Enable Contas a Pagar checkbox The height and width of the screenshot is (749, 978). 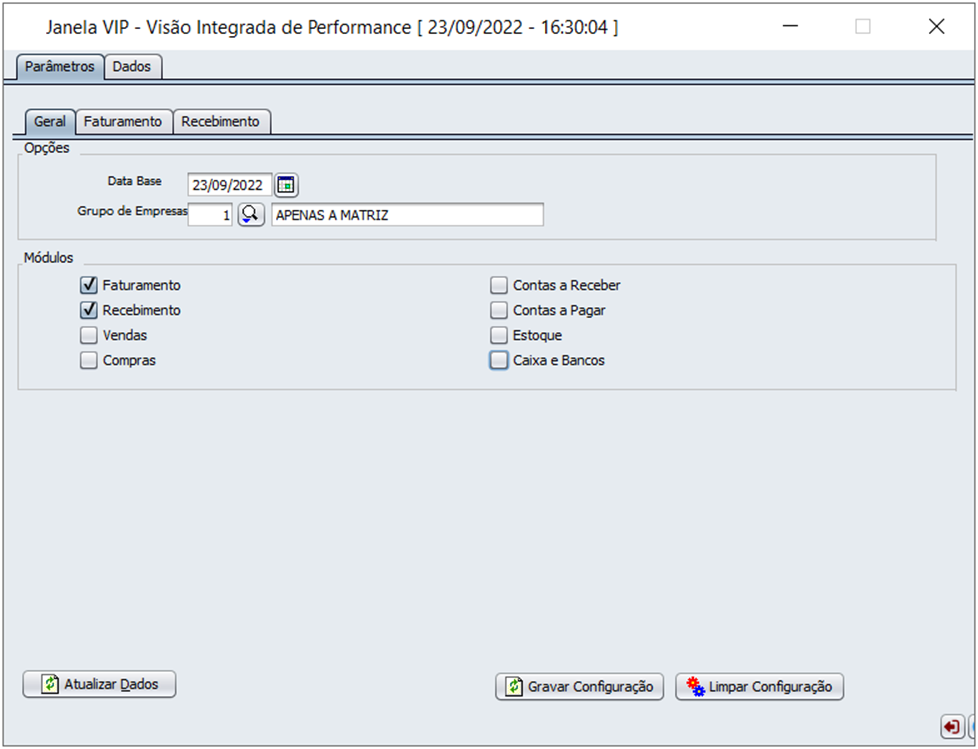pos(499,310)
